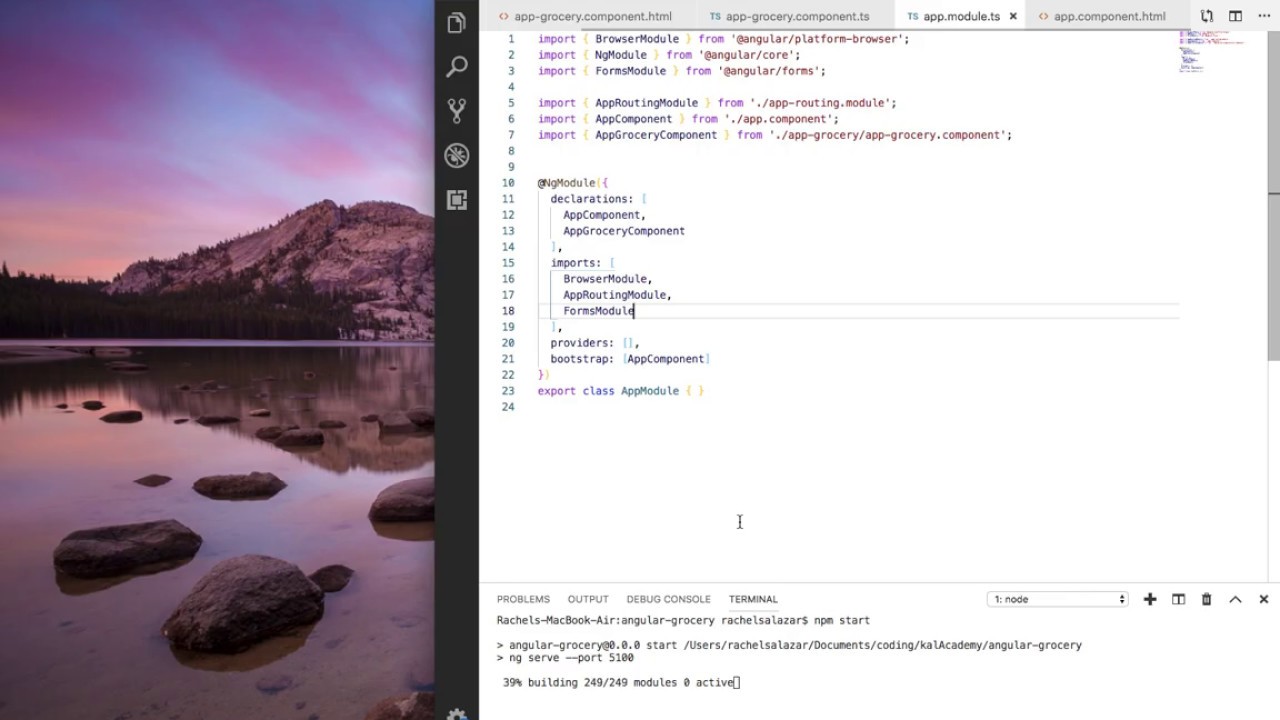This screenshot has height=720, width=1280.
Task: Switch to app.component.html tab
Action: point(1102,16)
